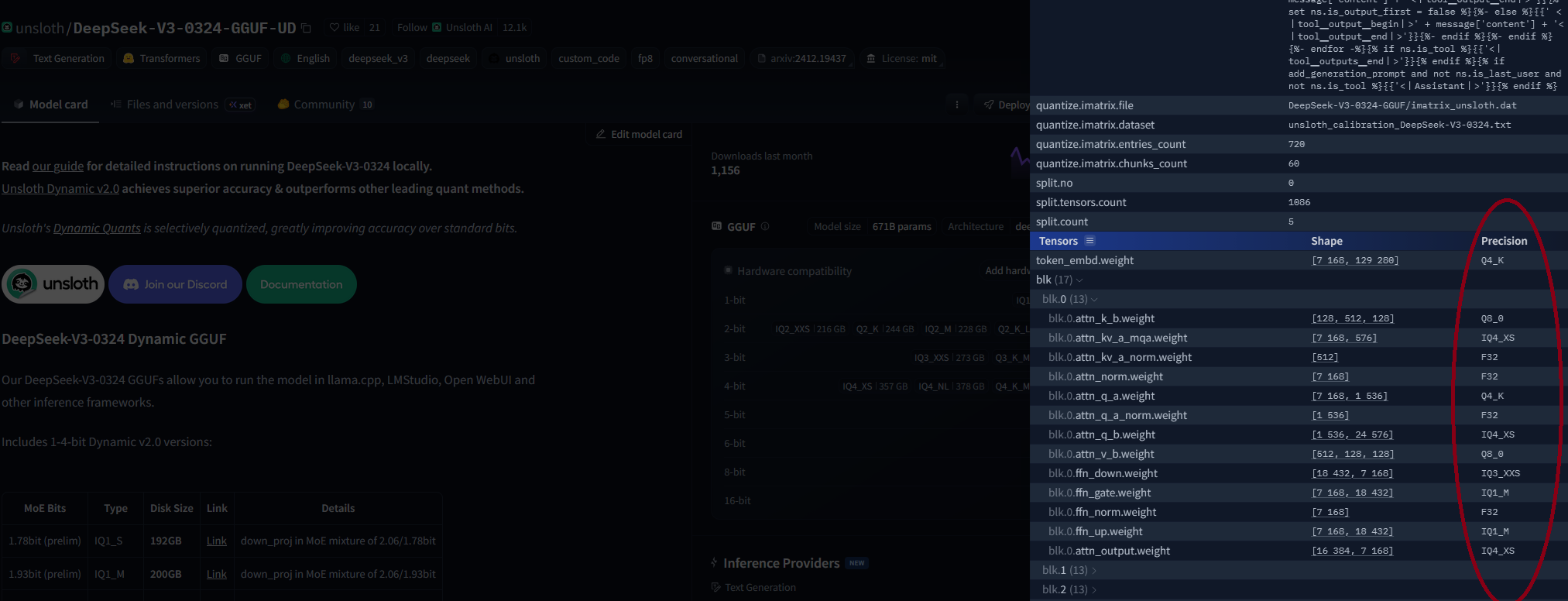1568x601 pixels.
Task: Open the "our guide" link
Action: (x=58, y=166)
